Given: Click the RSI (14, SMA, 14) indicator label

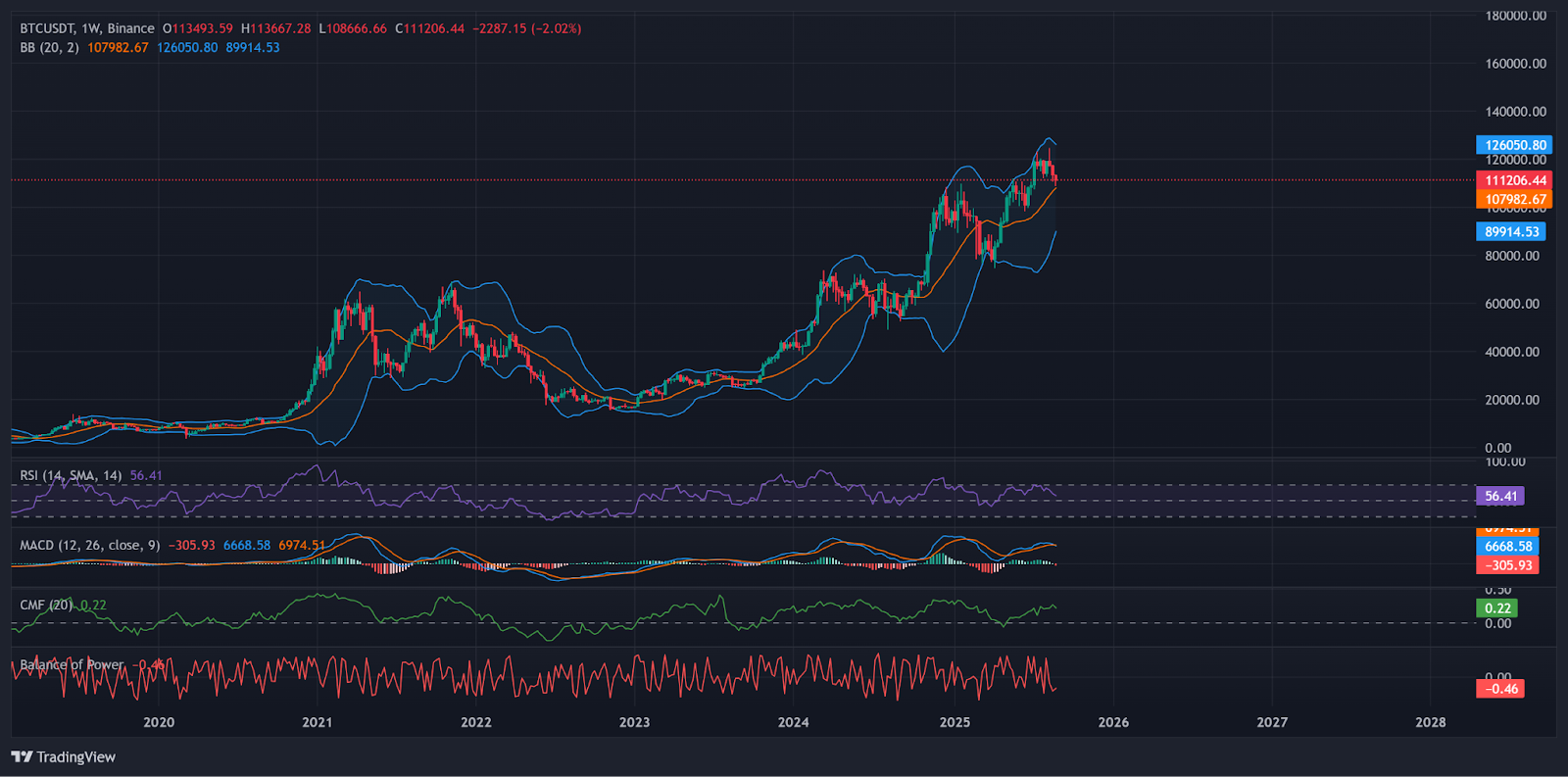Looking at the screenshot, I should pos(71,475).
